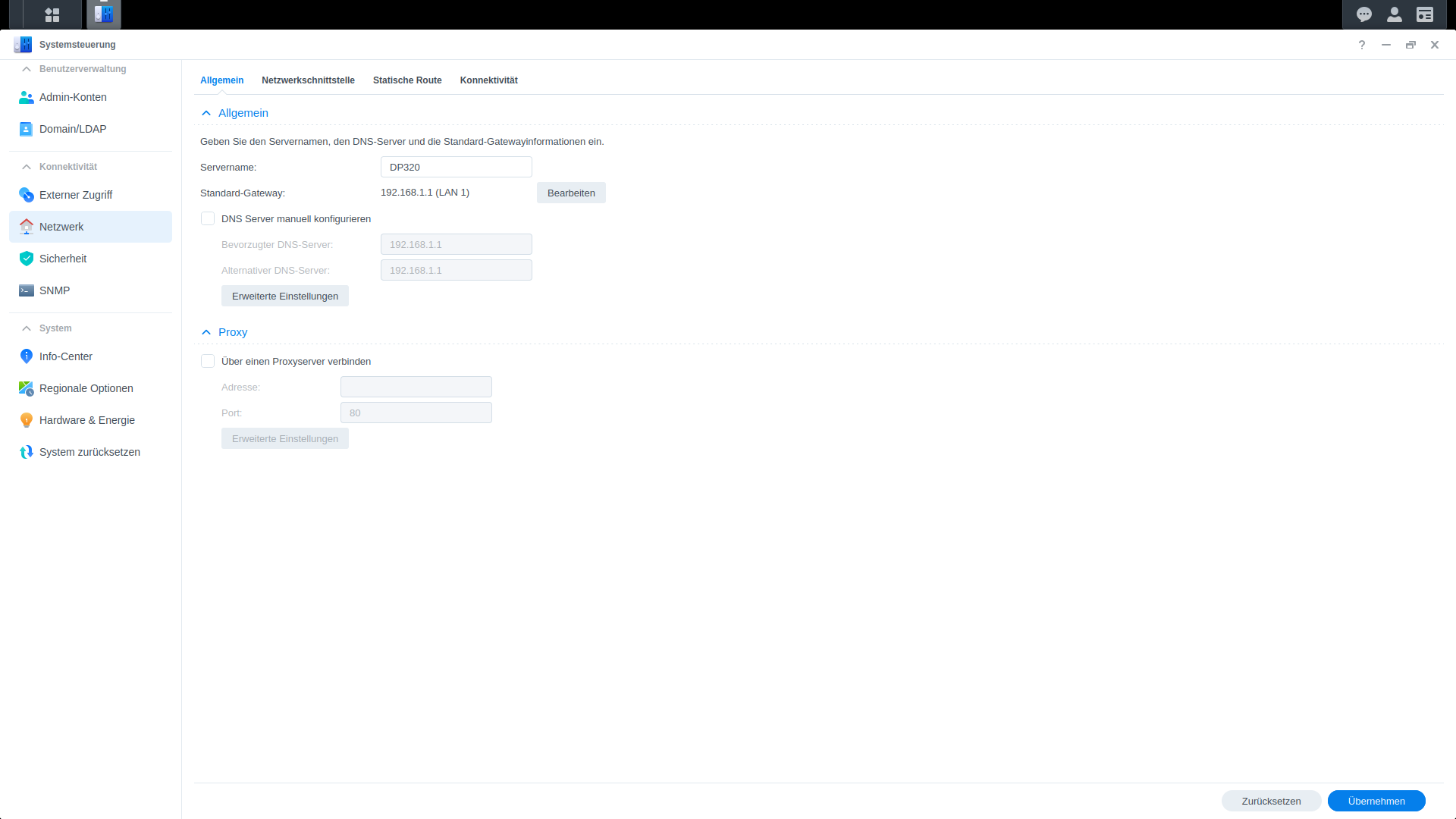Switch to the Statische Route tab

[407, 80]
